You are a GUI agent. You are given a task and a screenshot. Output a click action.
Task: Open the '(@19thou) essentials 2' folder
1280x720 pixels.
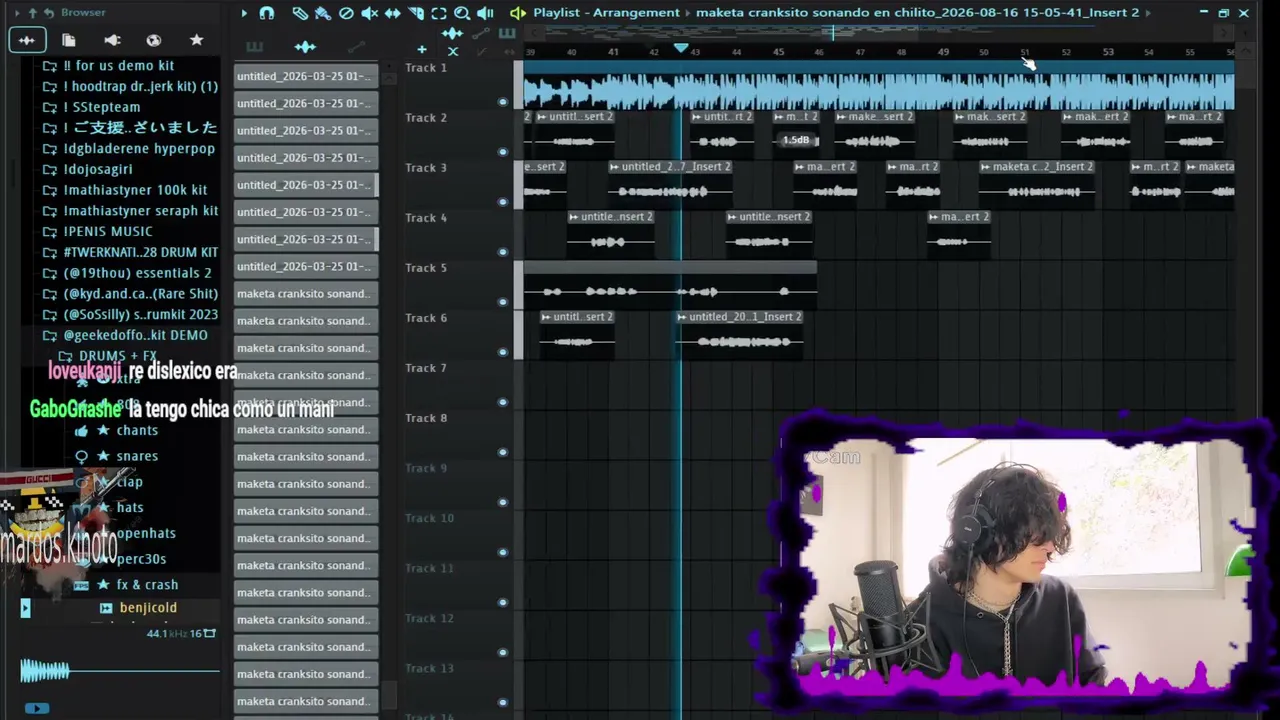[128, 273]
